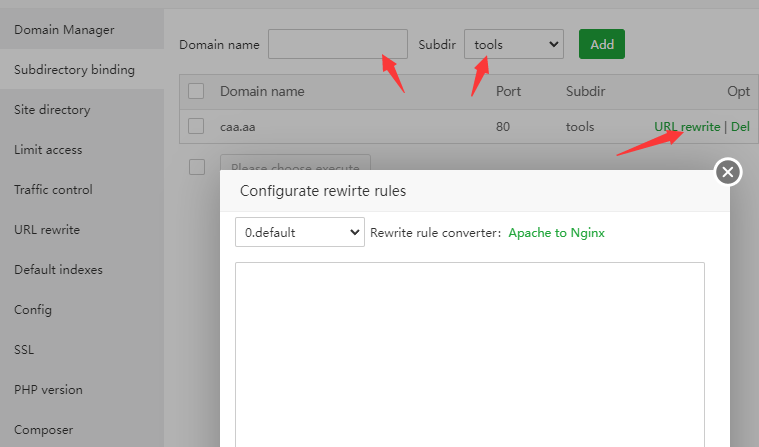Close the Configurate rewrite rules dialog

point(728,173)
